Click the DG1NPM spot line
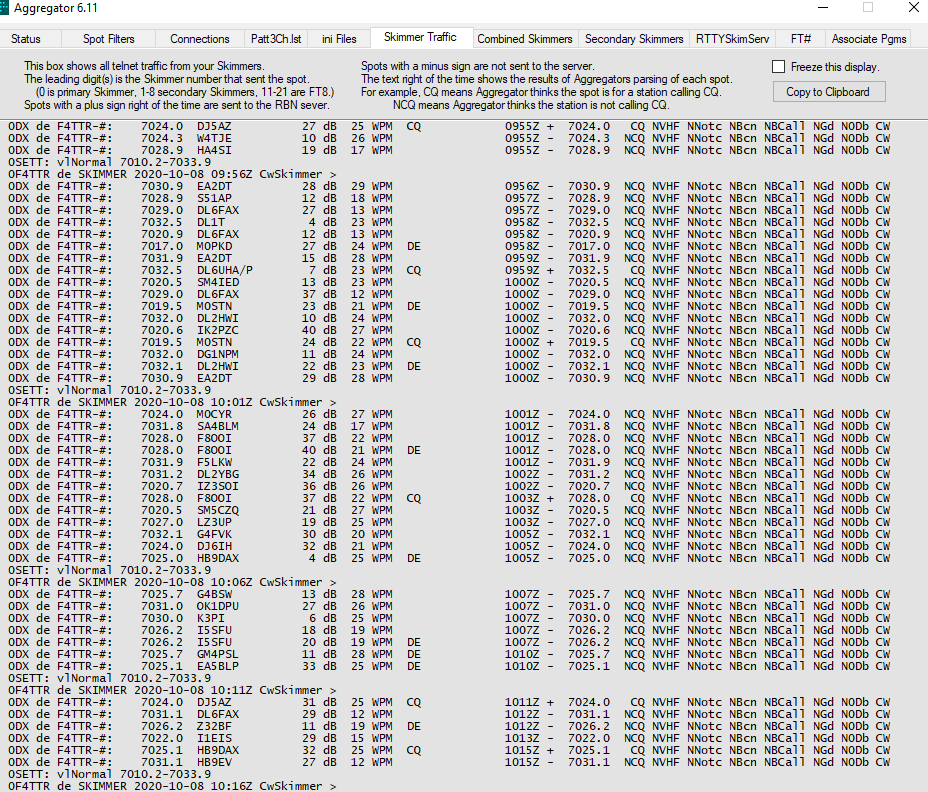The image size is (928, 792). point(449,354)
